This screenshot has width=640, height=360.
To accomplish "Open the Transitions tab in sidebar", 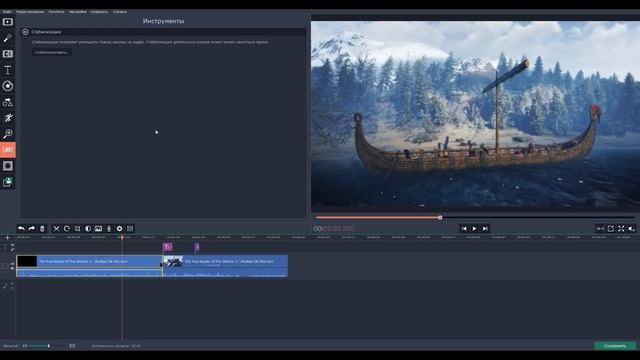I will tap(8, 54).
